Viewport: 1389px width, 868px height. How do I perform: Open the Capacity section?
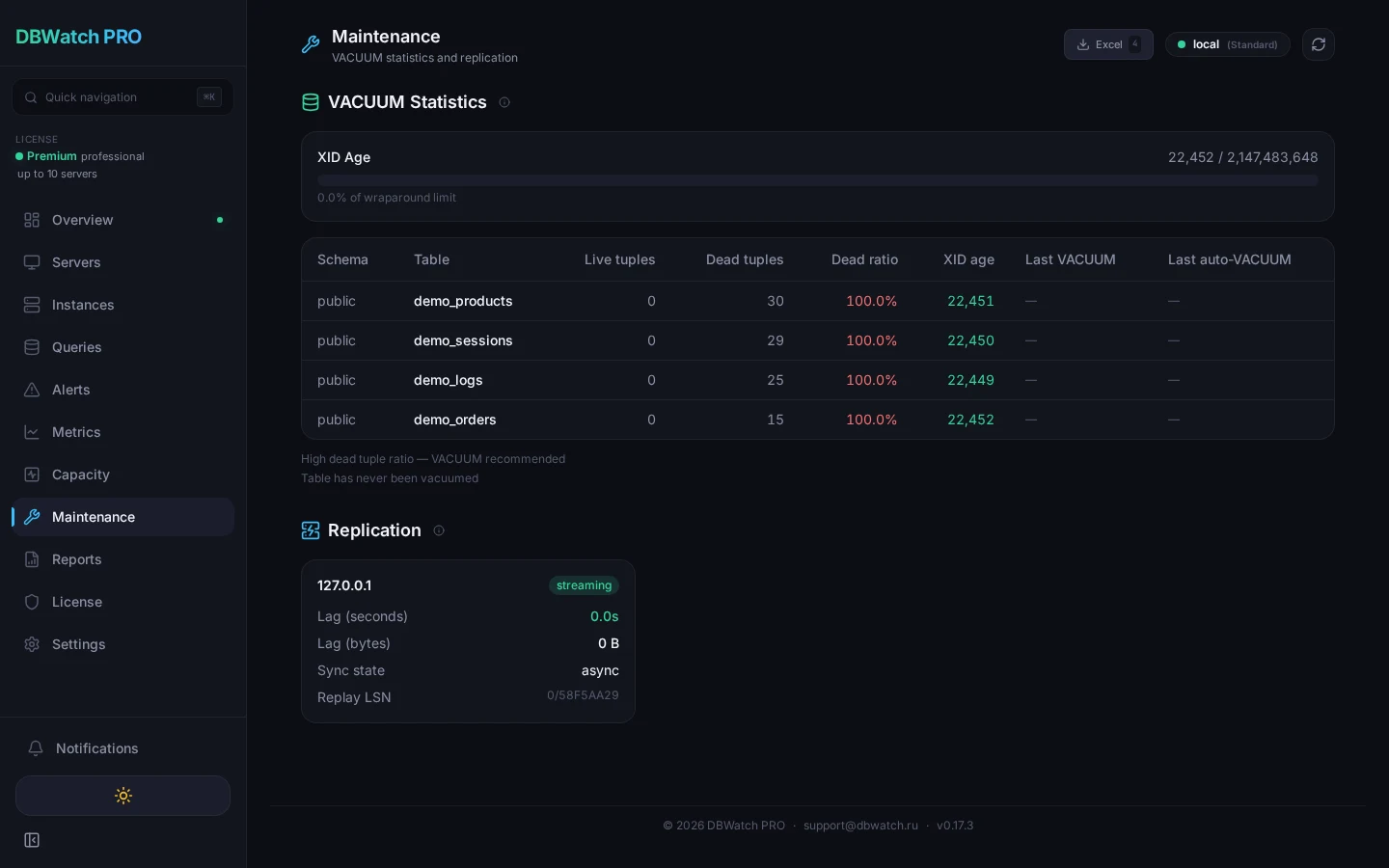point(80,475)
